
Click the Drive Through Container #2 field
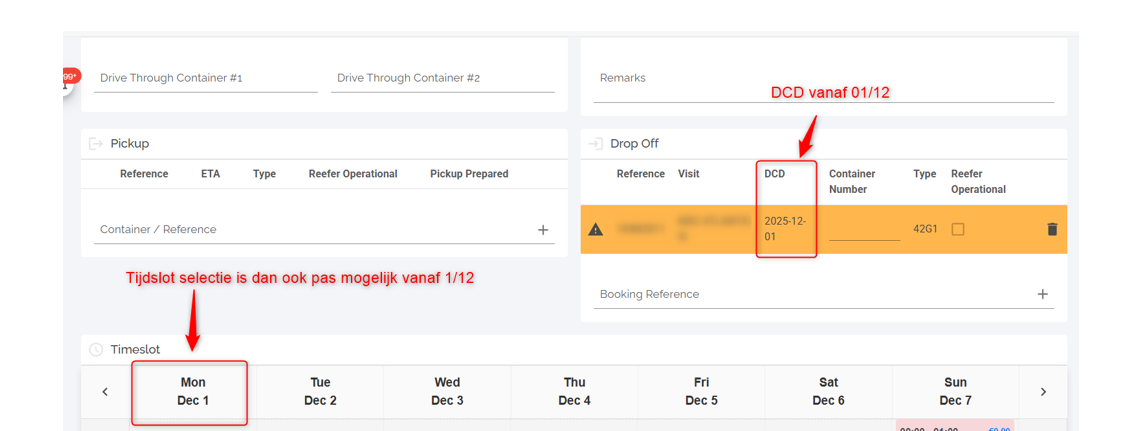click(x=442, y=78)
